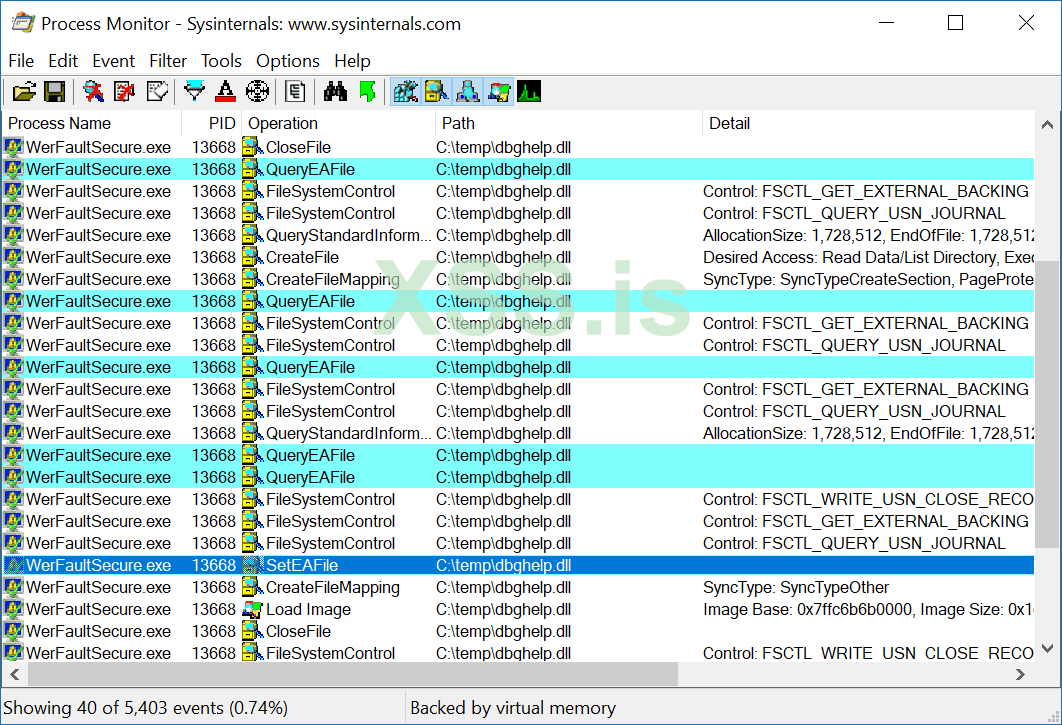1062x725 pixels.
Task: Click the process icon in the SetEAFile row
Action: coord(14,565)
